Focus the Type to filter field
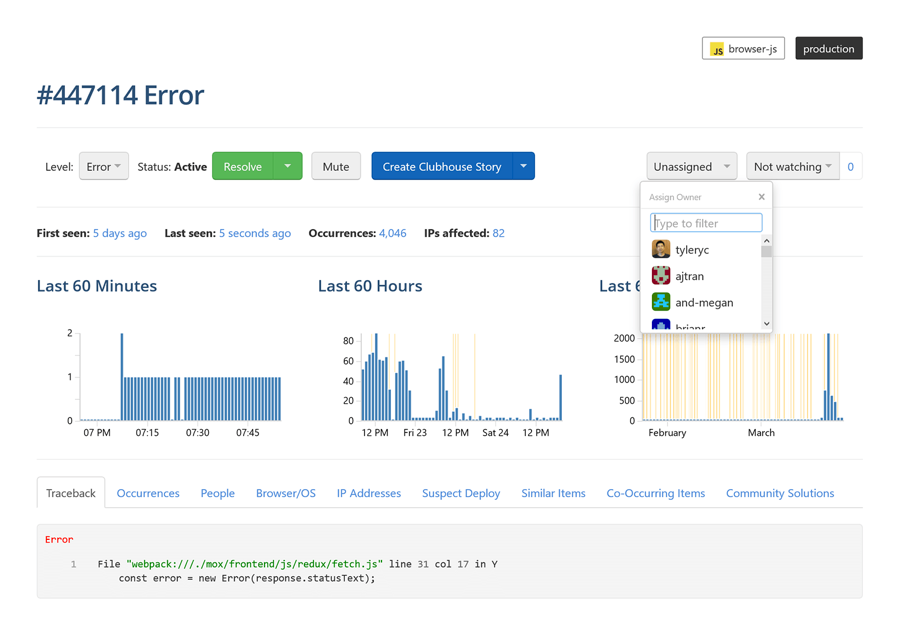Image resolution: width=899 pixels, height=629 pixels. tap(706, 222)
